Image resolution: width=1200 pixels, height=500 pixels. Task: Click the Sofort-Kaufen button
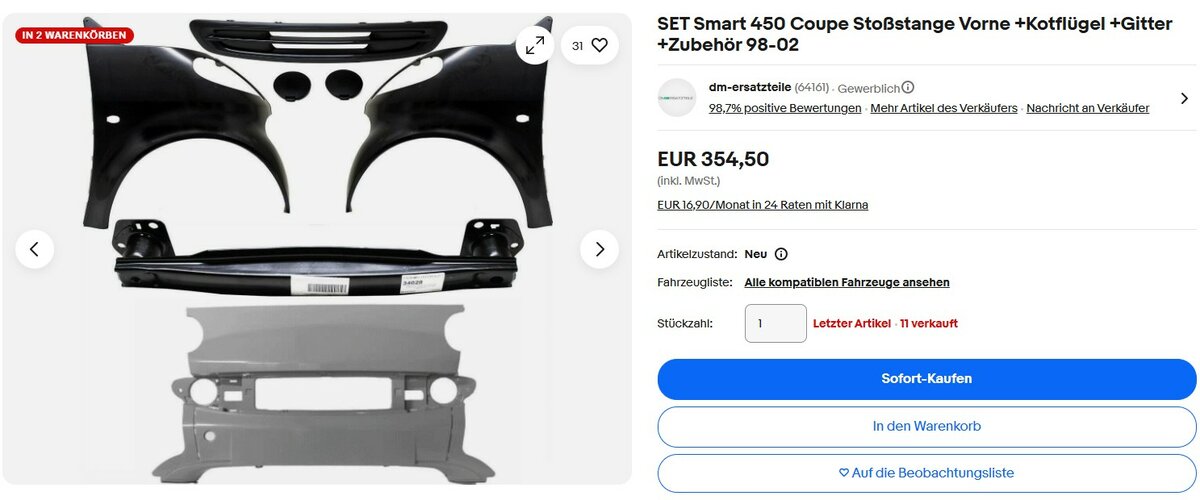click(926, 379)
